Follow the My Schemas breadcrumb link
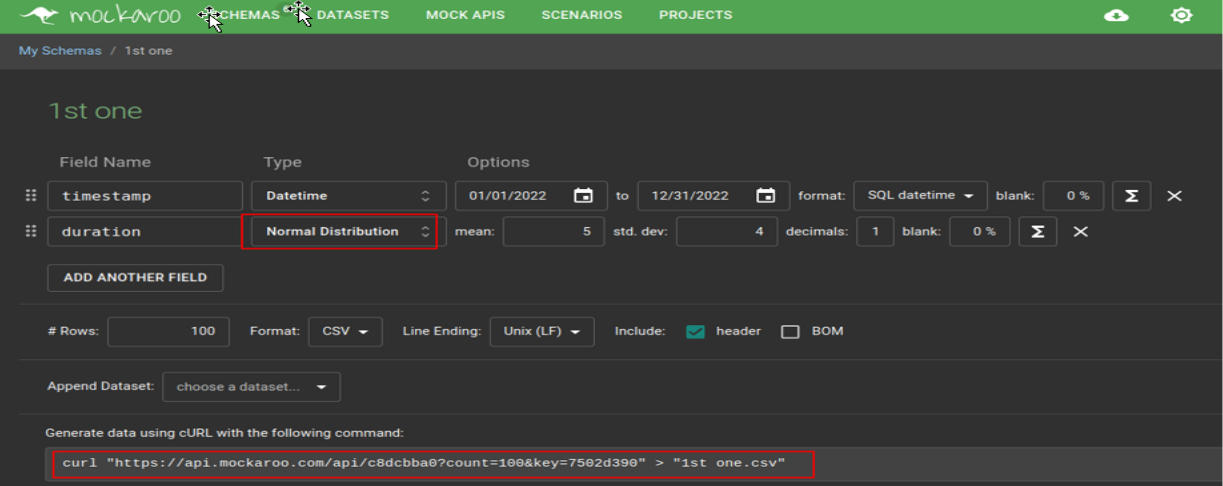Viewport: 1223px width, 486px height. tap(60, 51)
